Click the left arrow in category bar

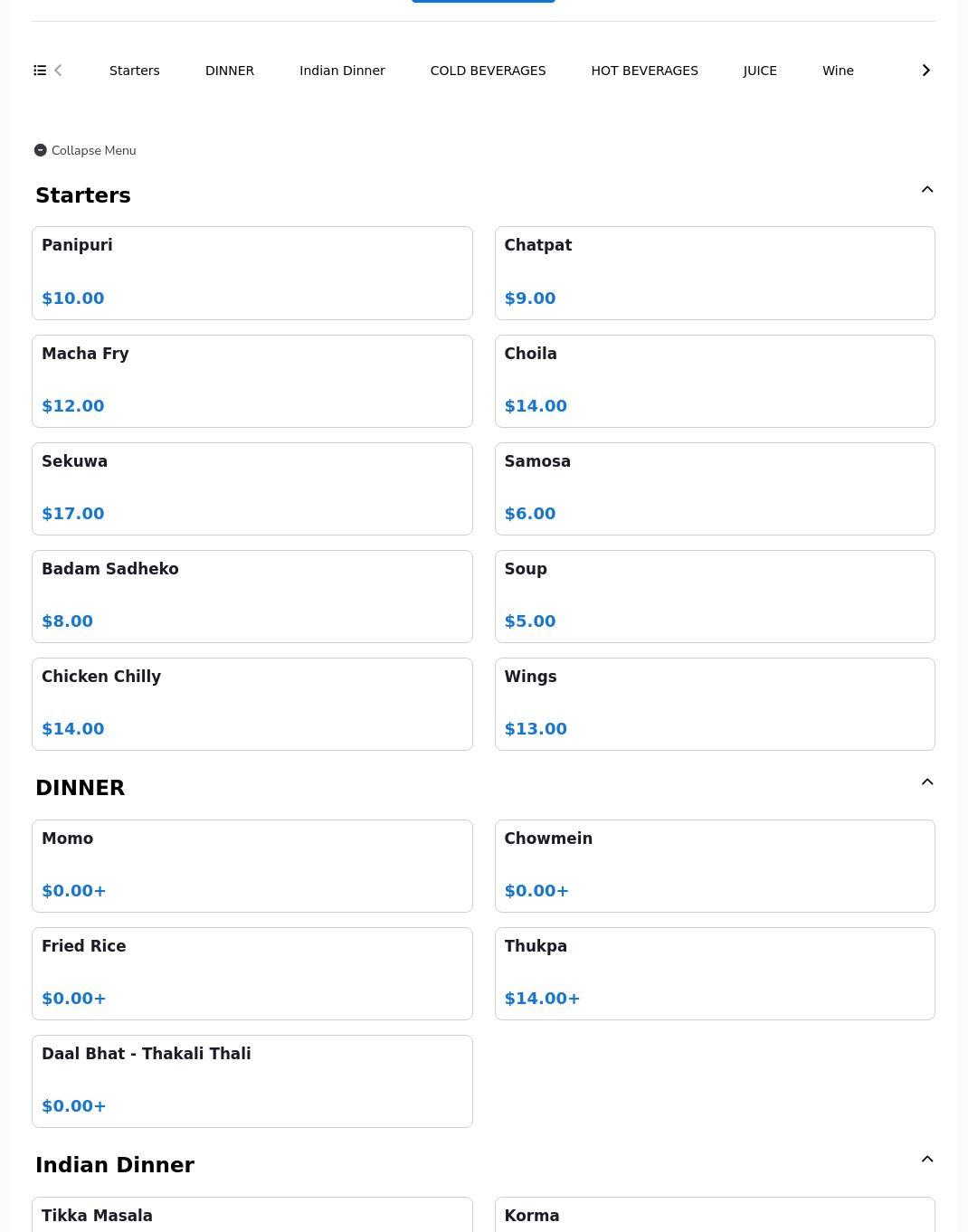(58, 71)
